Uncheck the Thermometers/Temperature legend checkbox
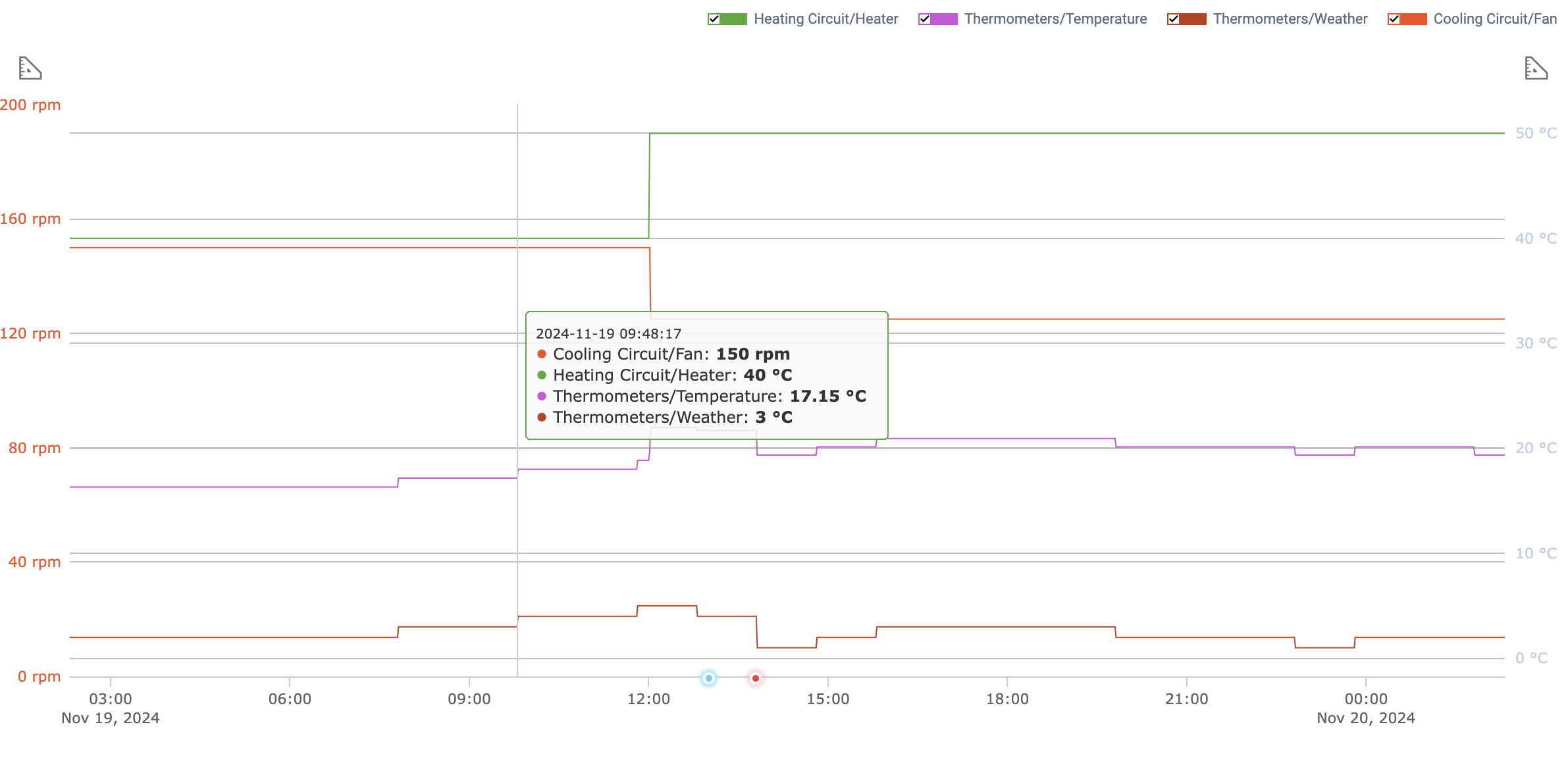The image size is (1568, 764). pyautogui.click(x=924, y=19)
